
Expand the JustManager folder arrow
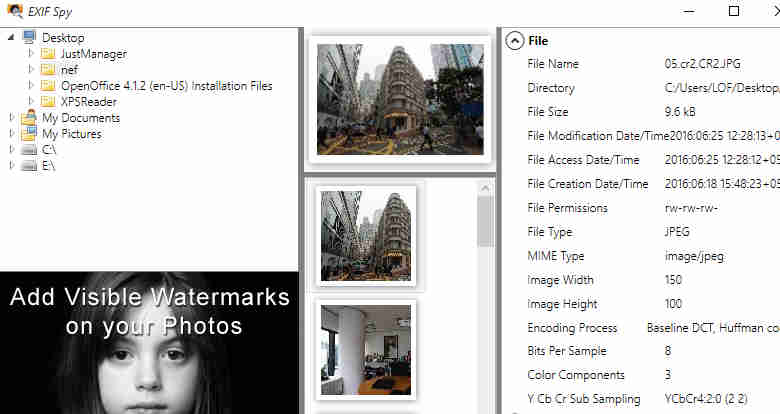pyautogui.click(x=31, y=53)
